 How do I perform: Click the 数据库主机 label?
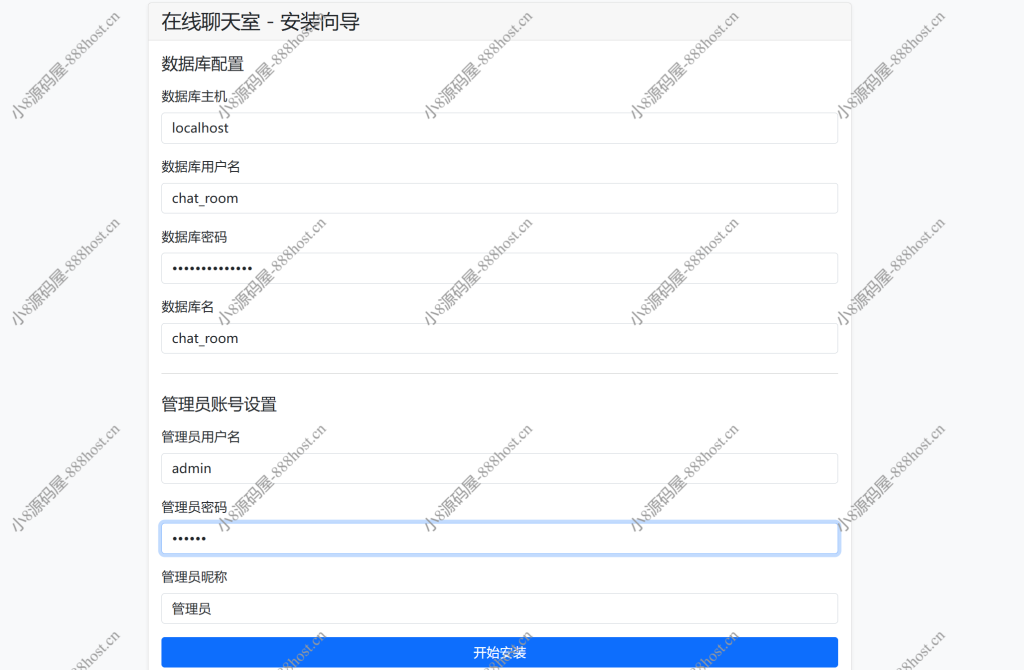194,97
